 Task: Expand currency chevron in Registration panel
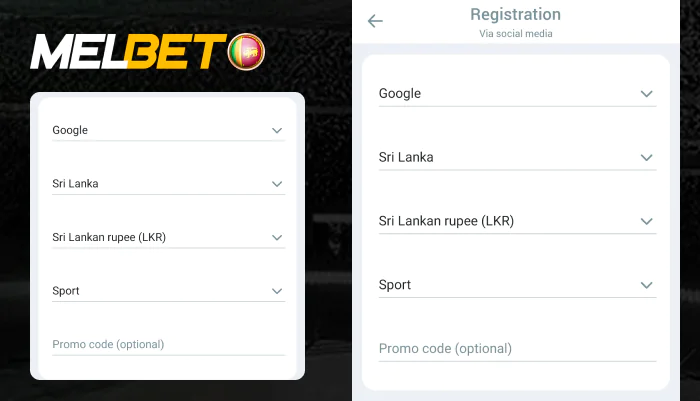click(647, 221)
